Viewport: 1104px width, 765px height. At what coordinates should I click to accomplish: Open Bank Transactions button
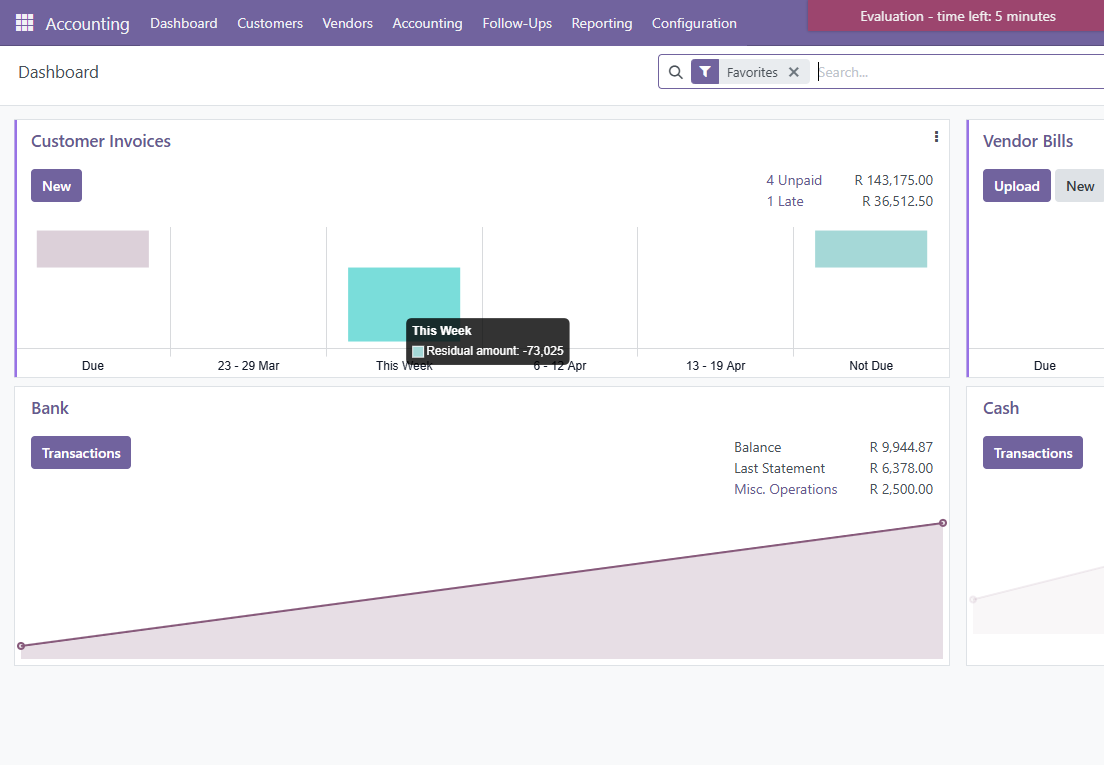coord(81,453)
